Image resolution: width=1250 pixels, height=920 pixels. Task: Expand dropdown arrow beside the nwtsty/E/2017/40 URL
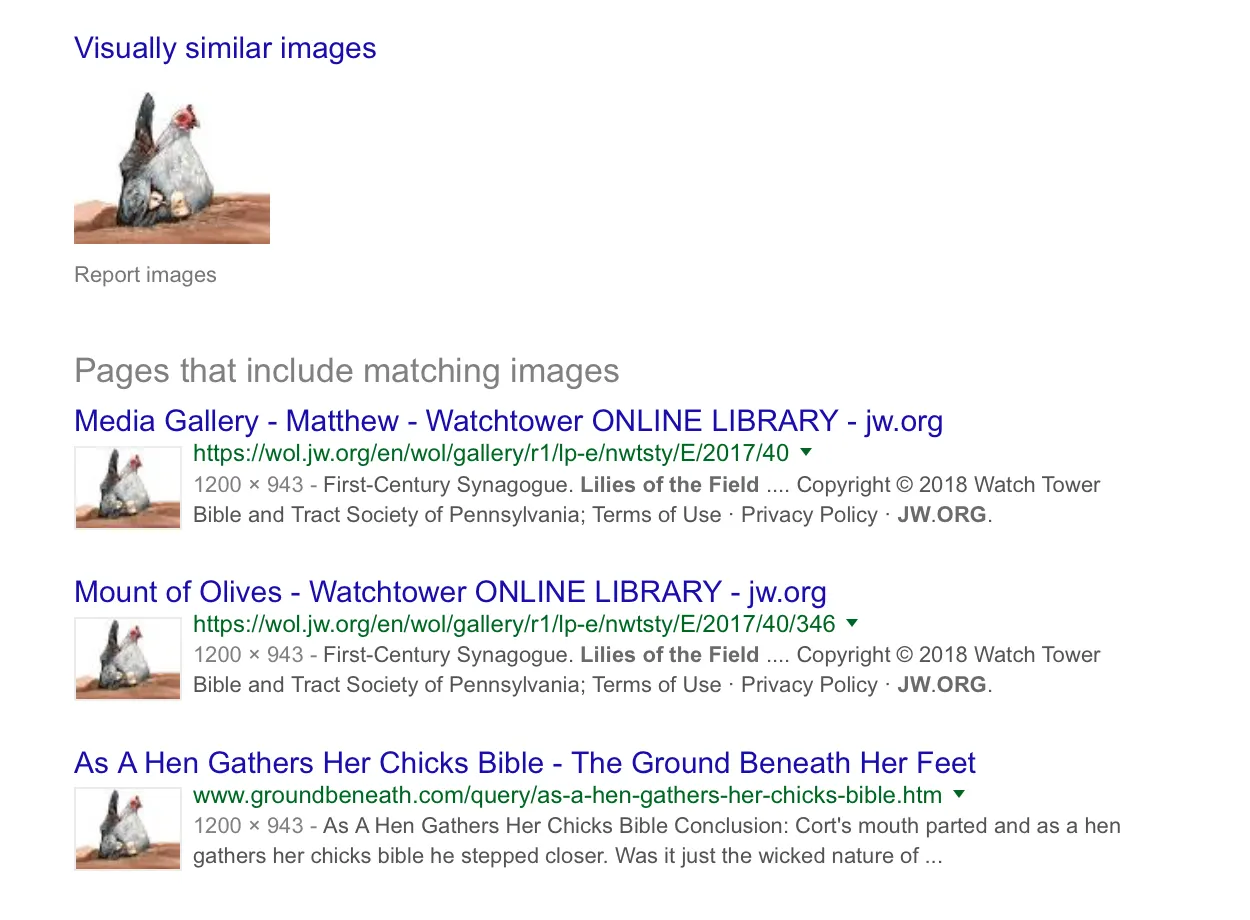(807, 452)
